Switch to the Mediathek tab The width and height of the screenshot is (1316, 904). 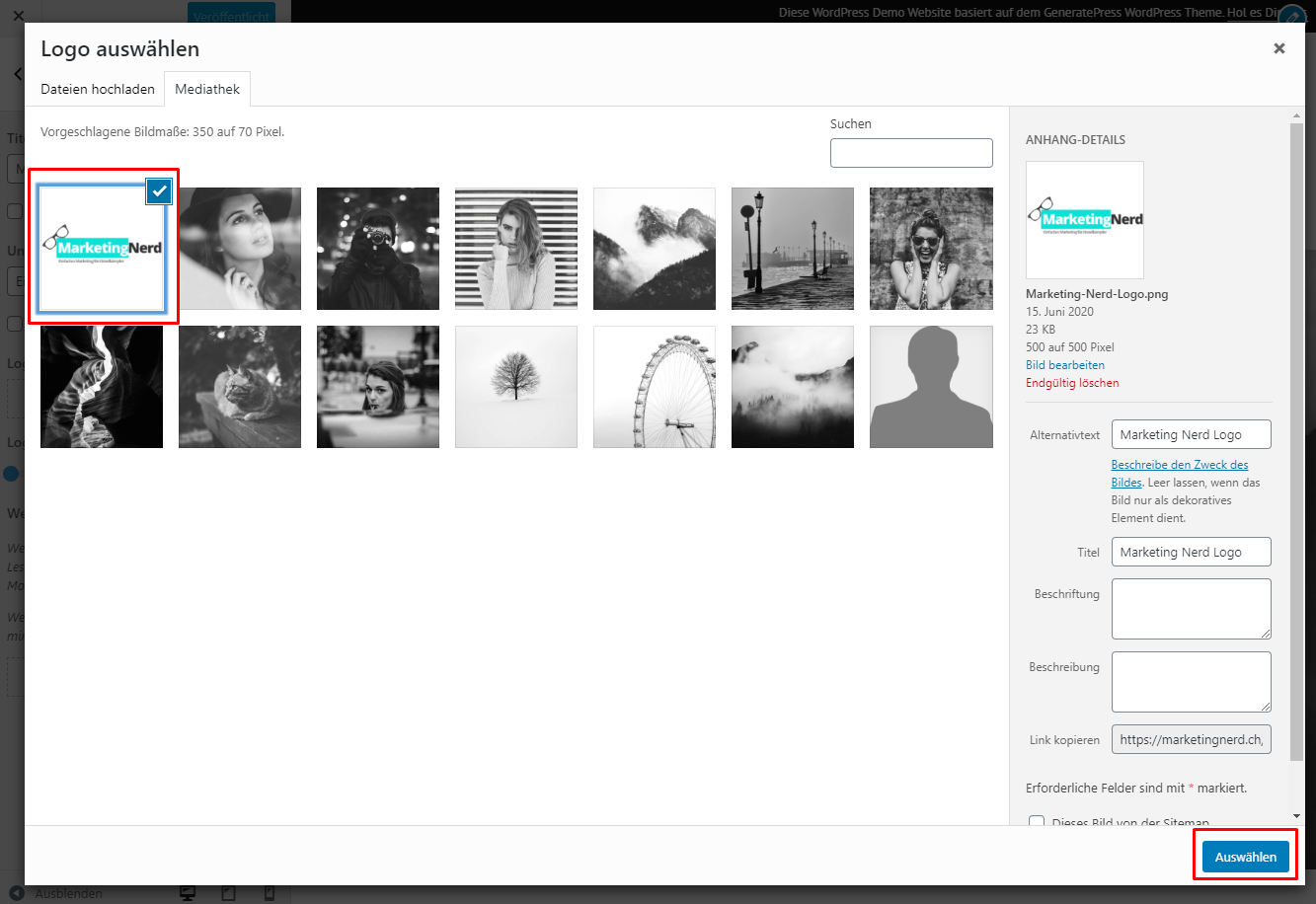click(207, 89)
